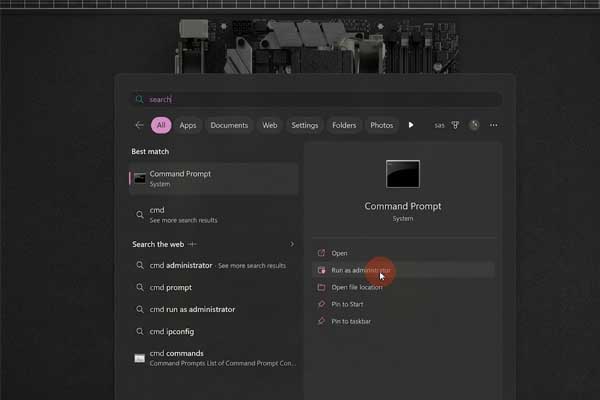Click the Open launch icon
The height and width of the screenshot is (400, 600).
(x=321, y=253)
